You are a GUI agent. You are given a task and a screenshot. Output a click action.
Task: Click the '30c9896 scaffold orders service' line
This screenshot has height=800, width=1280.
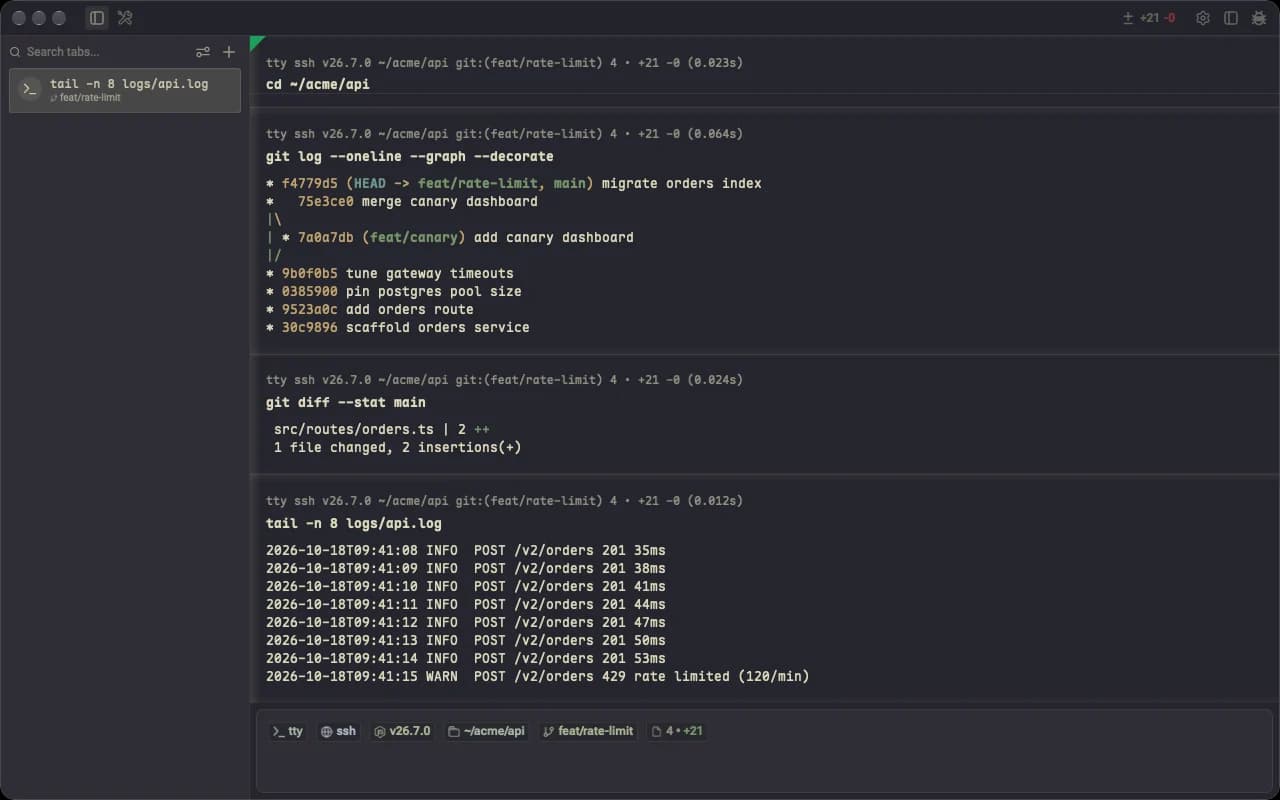click(x=398, y=327)
